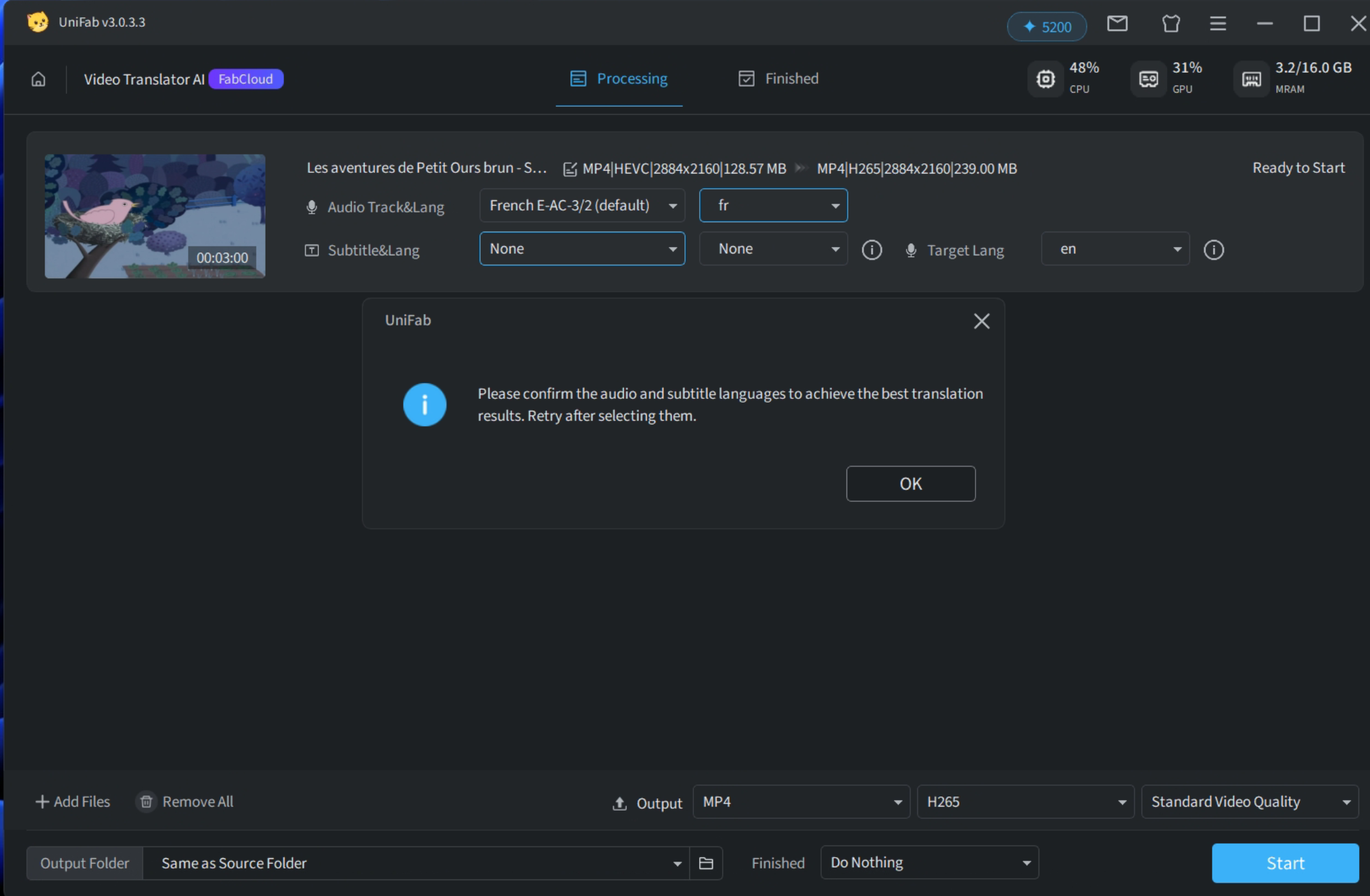Open the Do Nothing finished action dropdown
This screenshot has width=1370, height=896.
pos(929,863)
